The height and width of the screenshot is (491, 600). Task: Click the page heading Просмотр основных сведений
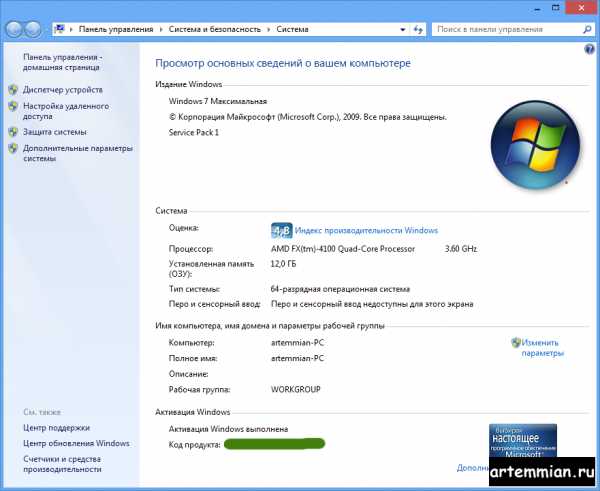pyautogui.click(x=283, y=63)
